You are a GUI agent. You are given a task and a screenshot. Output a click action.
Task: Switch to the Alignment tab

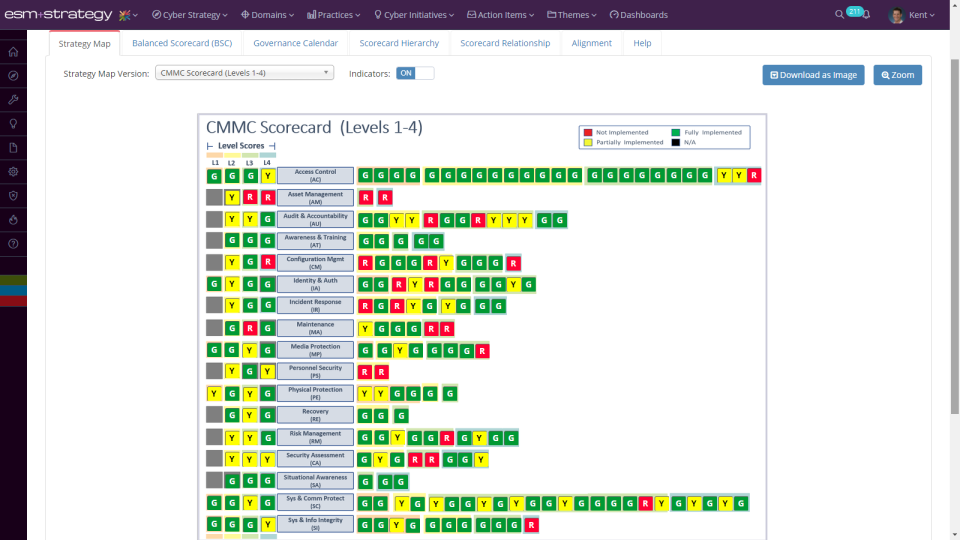click(x=591, y=43)
